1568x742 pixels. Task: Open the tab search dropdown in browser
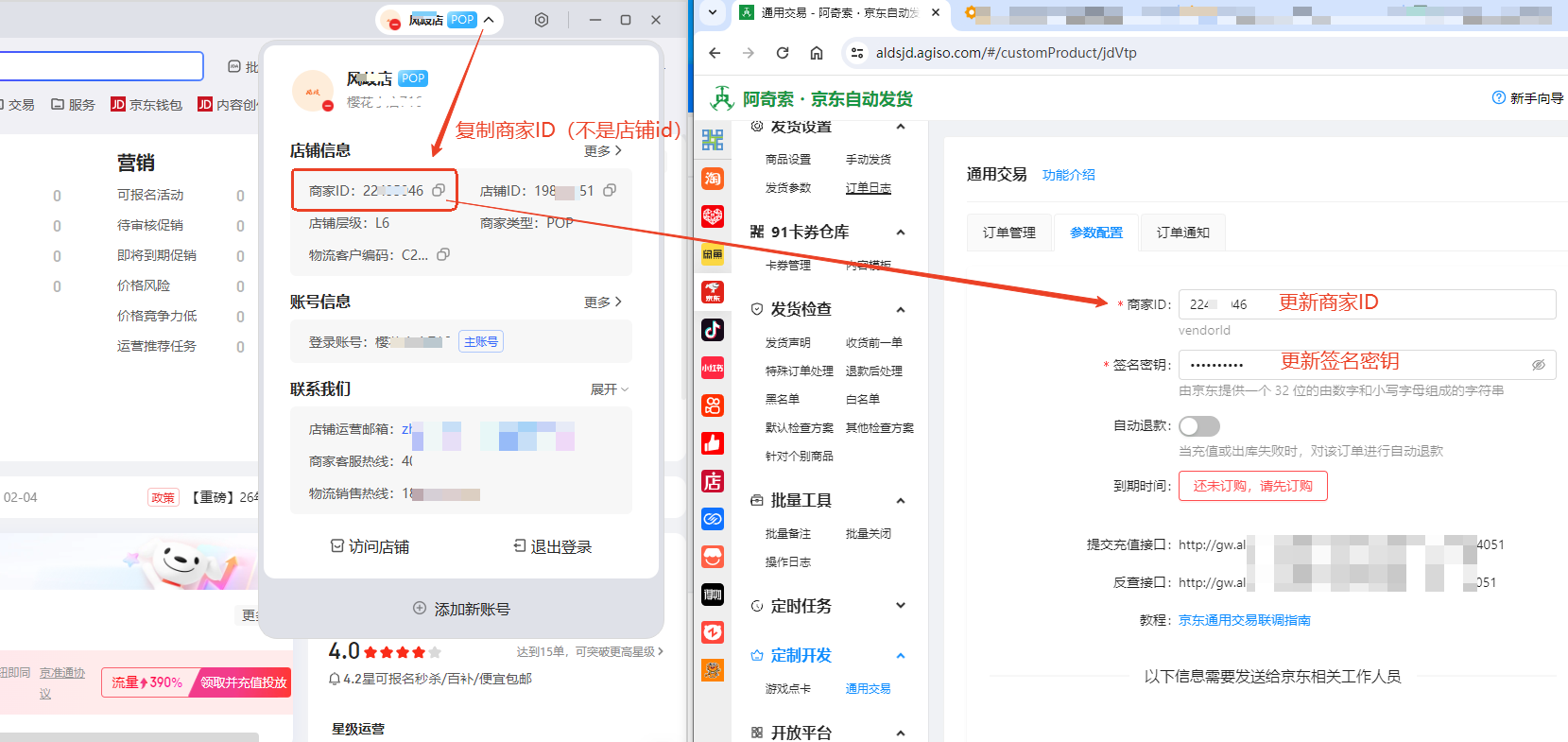tap(713, 12)
